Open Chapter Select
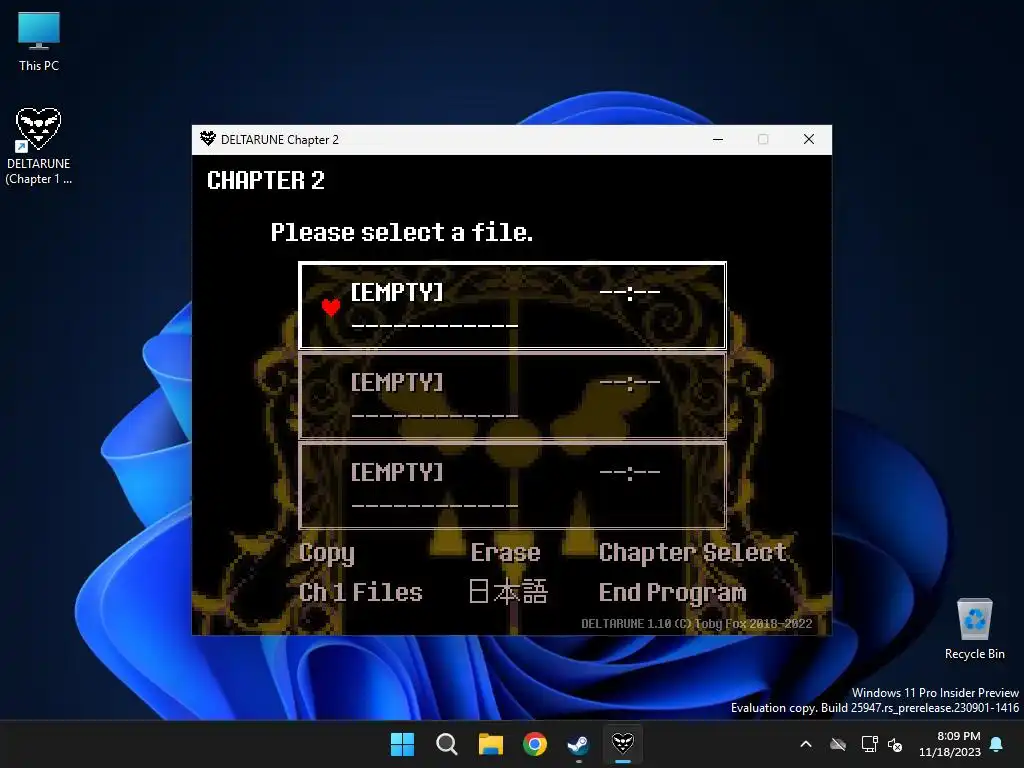The image size is (1024, 768). point(692,552)
